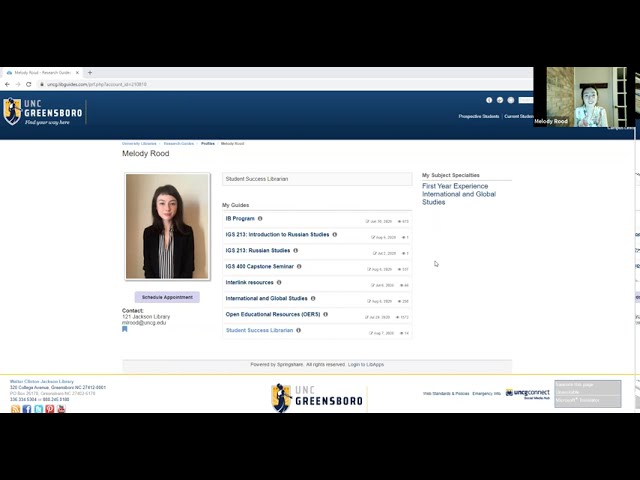Screen dimensions: 640x480
Task: Open International and Global Studies guide
Action: click(x=267, y=298)
